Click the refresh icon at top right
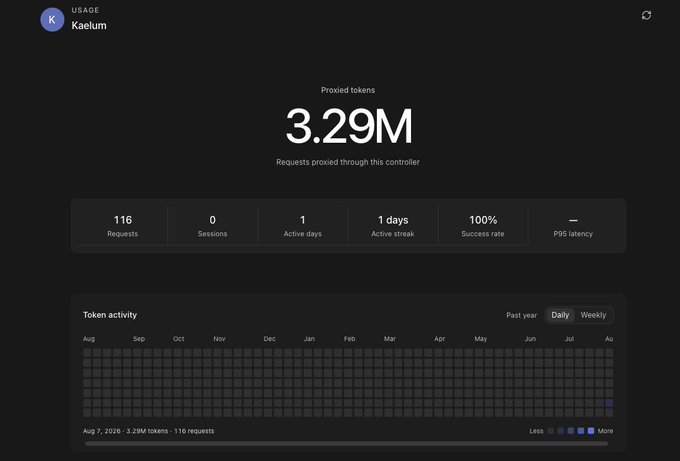680x461 pixels. 646,15
